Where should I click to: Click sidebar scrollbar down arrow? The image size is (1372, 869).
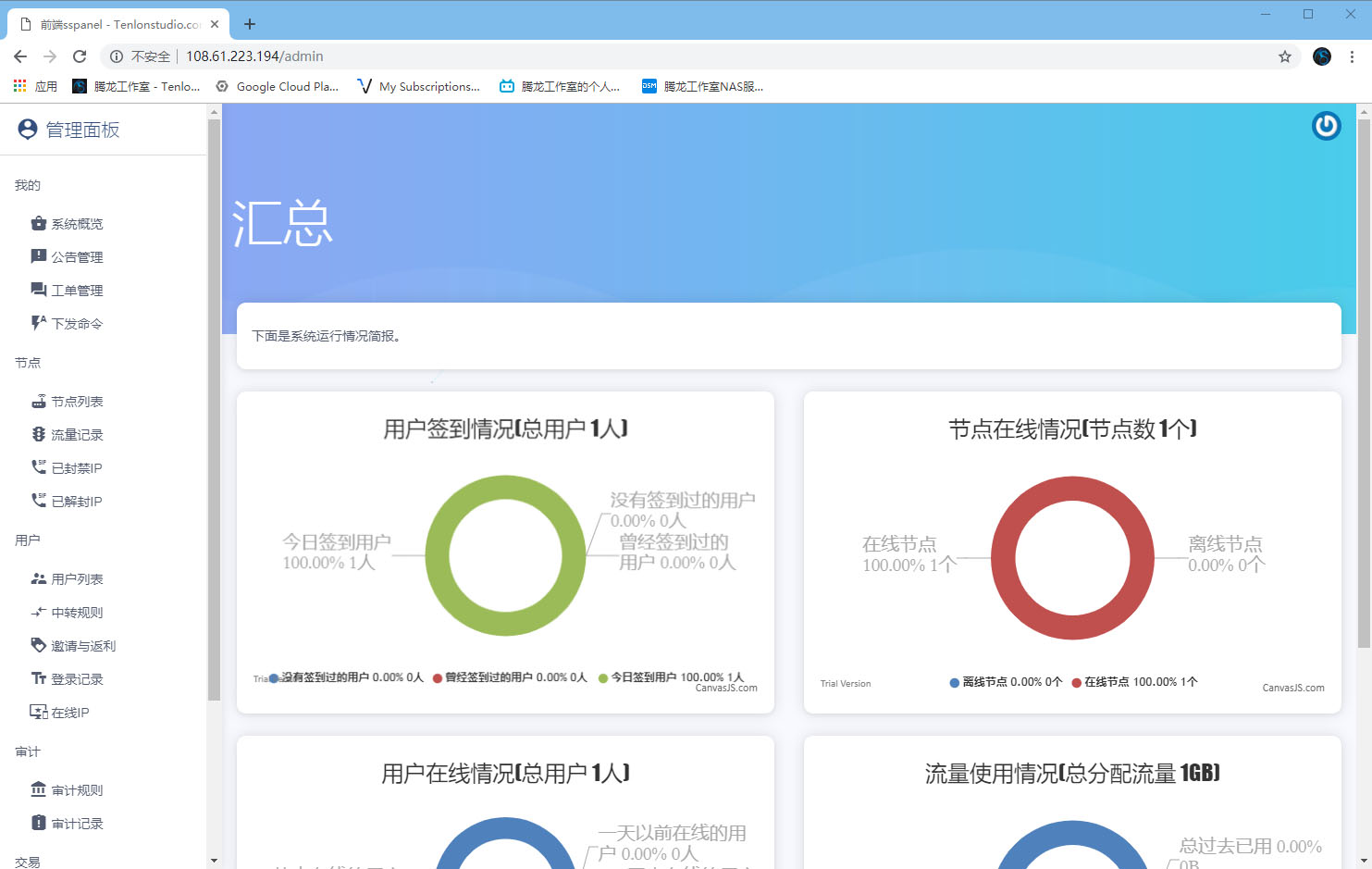pyautogui.click(x=214, y=861)
